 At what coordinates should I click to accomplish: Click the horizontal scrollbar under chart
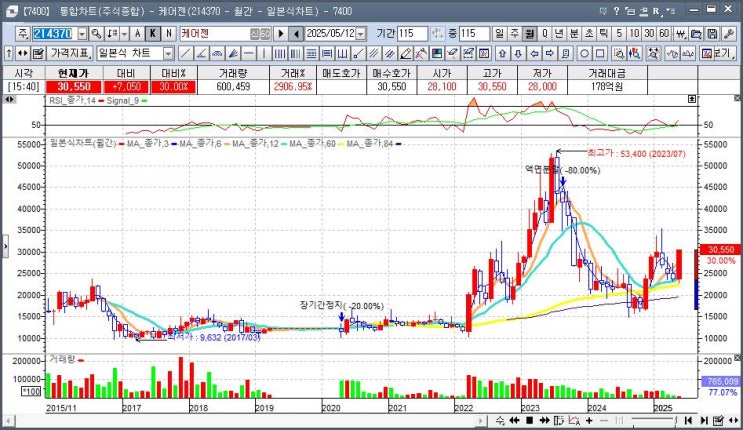[245, 420]
